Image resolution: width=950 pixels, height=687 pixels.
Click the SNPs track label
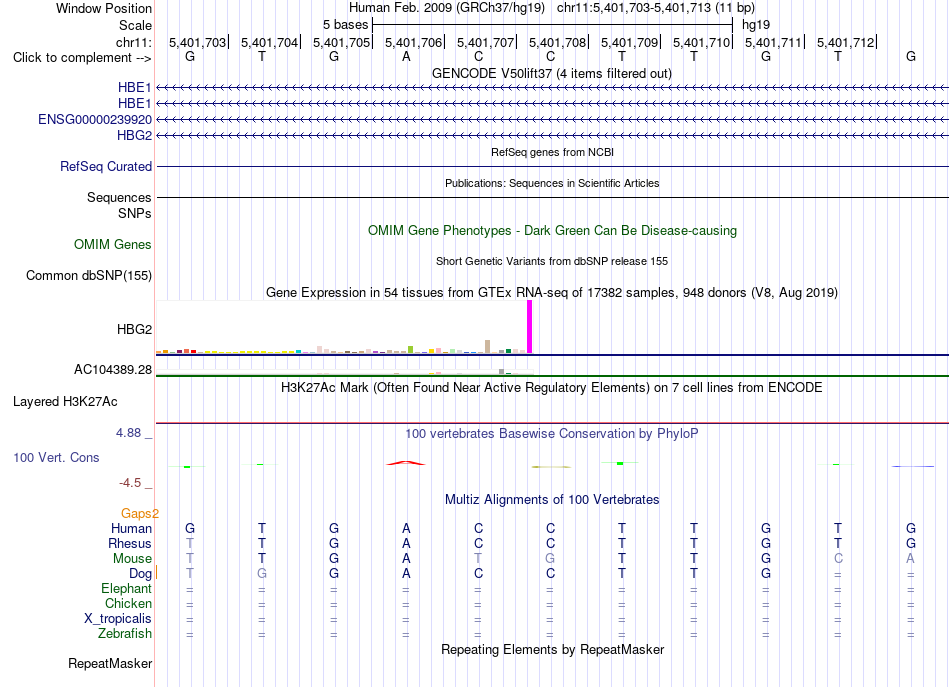tap(135, 213)
